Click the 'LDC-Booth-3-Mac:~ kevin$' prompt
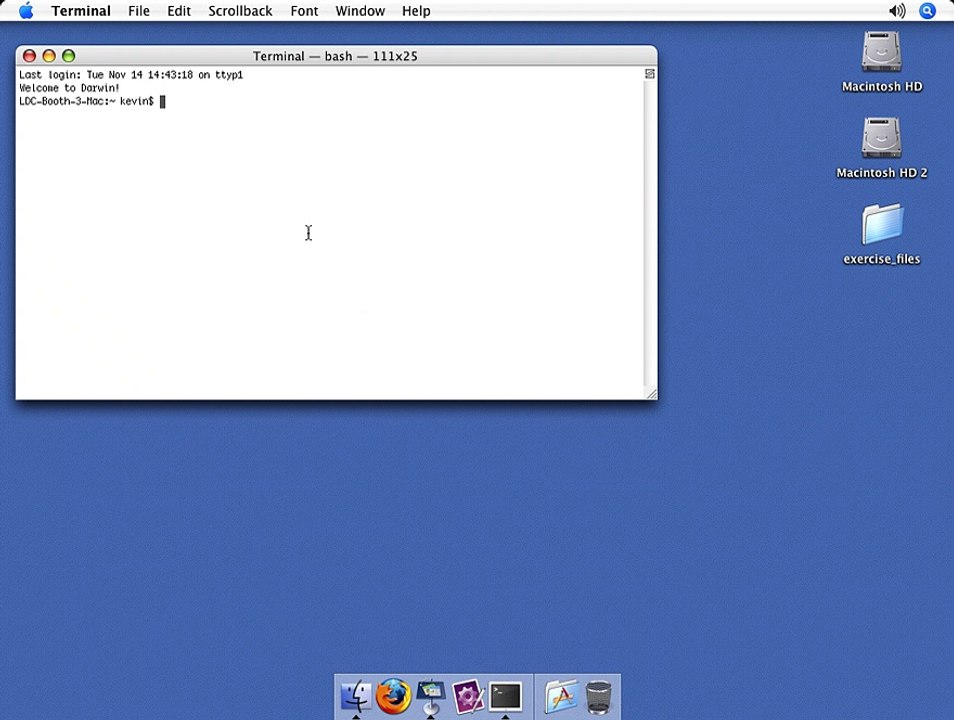 pos(86,101)
